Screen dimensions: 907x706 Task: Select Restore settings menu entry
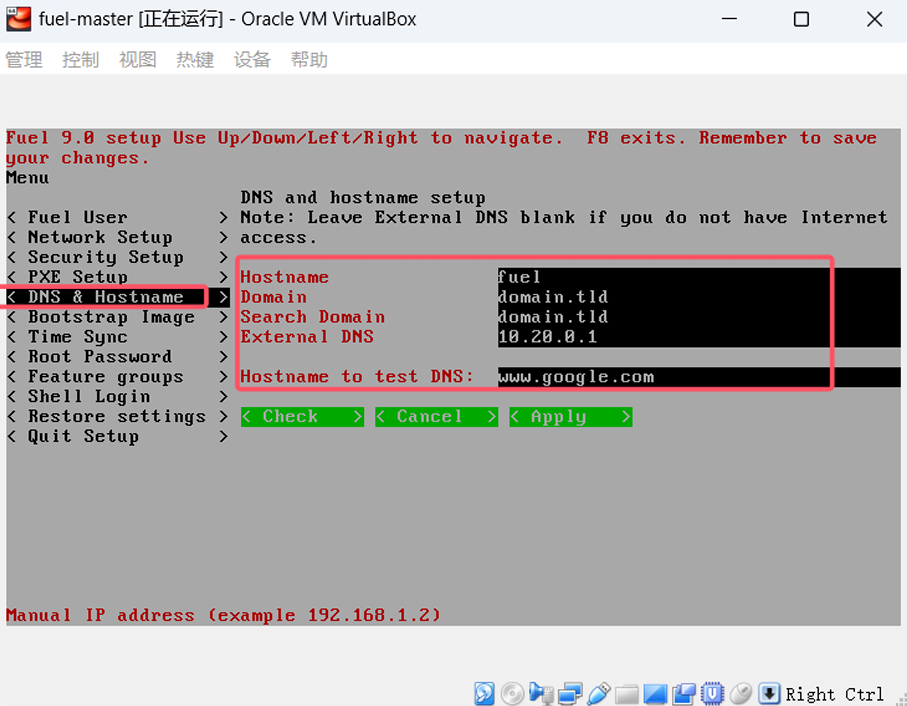coord(118,416)
